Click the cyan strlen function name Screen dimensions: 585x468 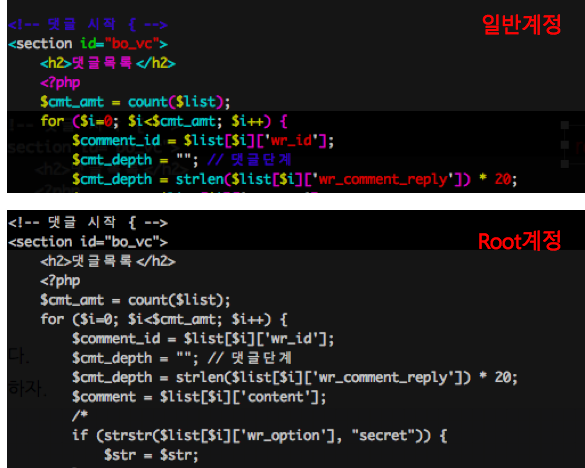click(x=200, y=180)
